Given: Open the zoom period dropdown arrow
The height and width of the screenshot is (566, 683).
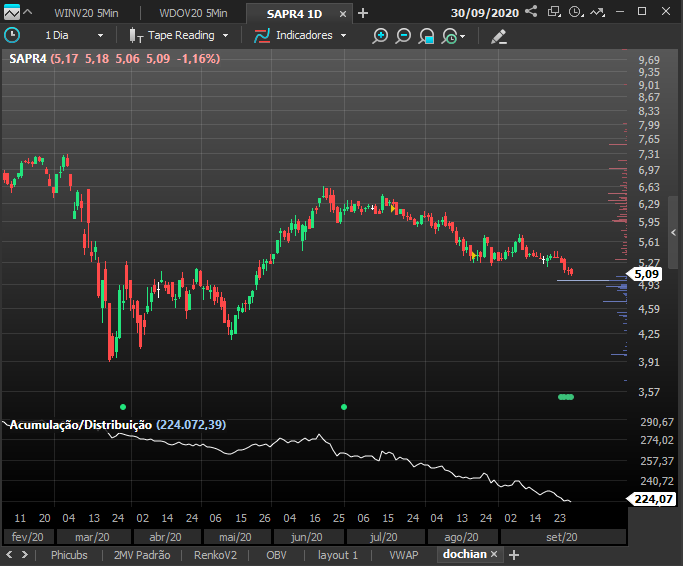Looking at the screenshot, I should click(463, 36).
